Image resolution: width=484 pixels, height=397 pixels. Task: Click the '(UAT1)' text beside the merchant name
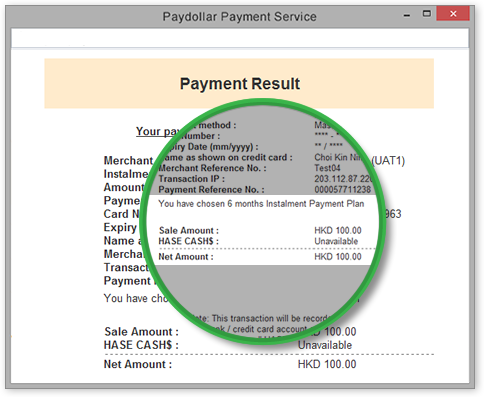click(x=388, y=161)
